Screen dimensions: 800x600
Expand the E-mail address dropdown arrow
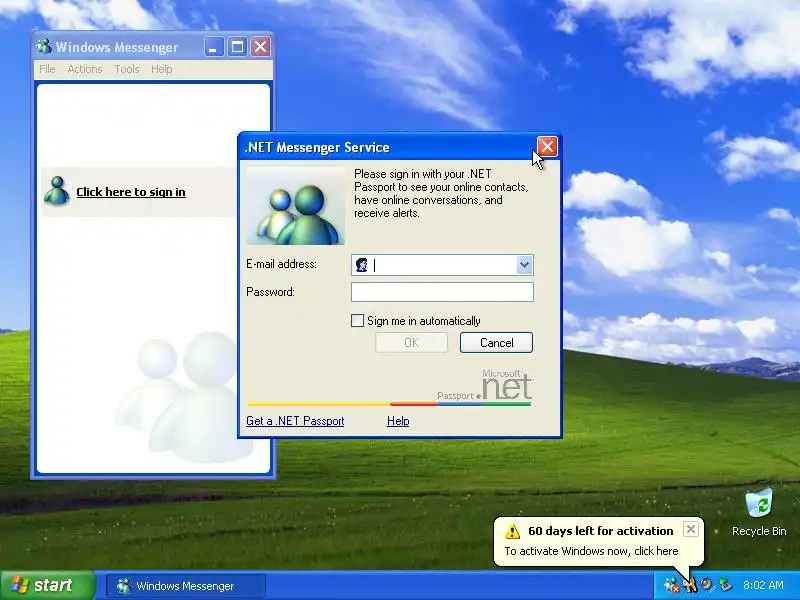[524, 265]
